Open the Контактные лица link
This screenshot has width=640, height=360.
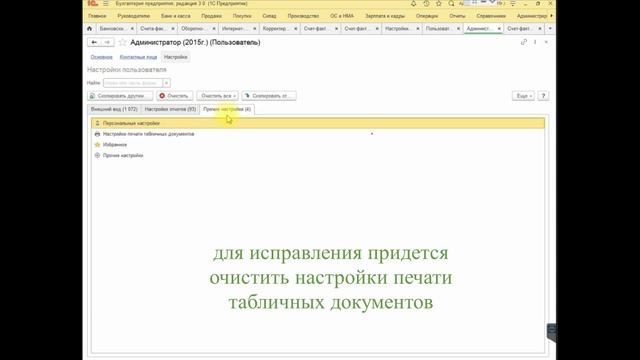click(138, 57)
